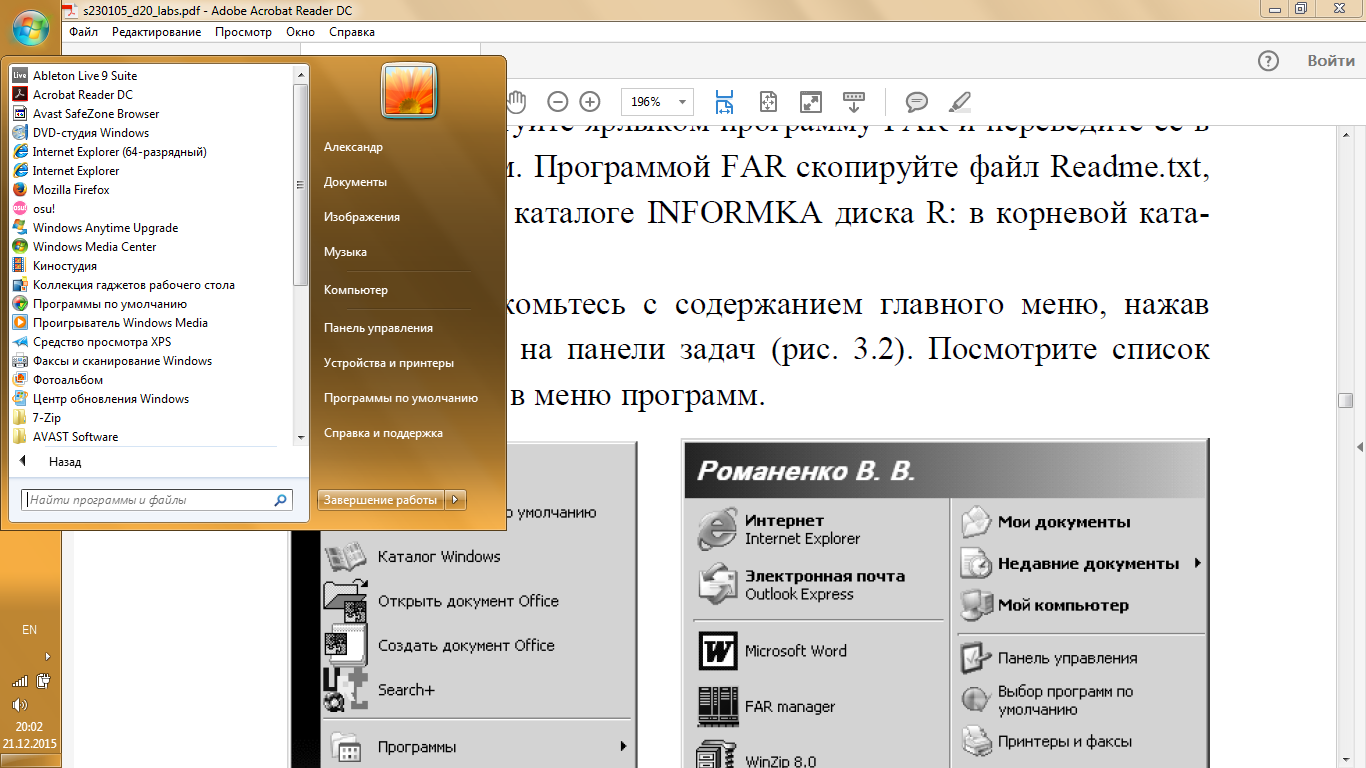Click the battery power tray icon
This screenshot has width=1366, height=768.
click(43, 681)
